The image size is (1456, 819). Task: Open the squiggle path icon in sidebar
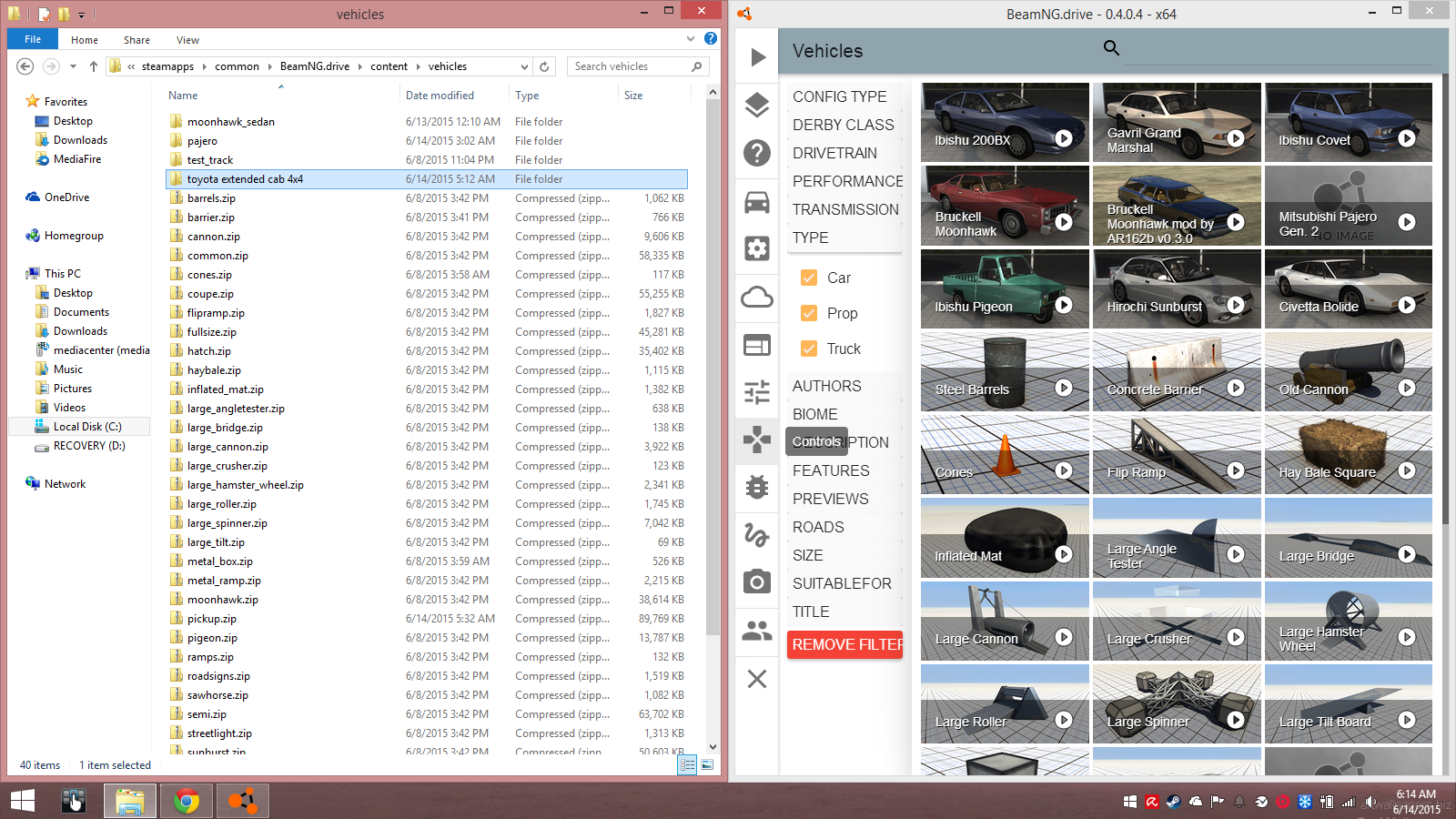pyautogui.click(x=757, y=534)
